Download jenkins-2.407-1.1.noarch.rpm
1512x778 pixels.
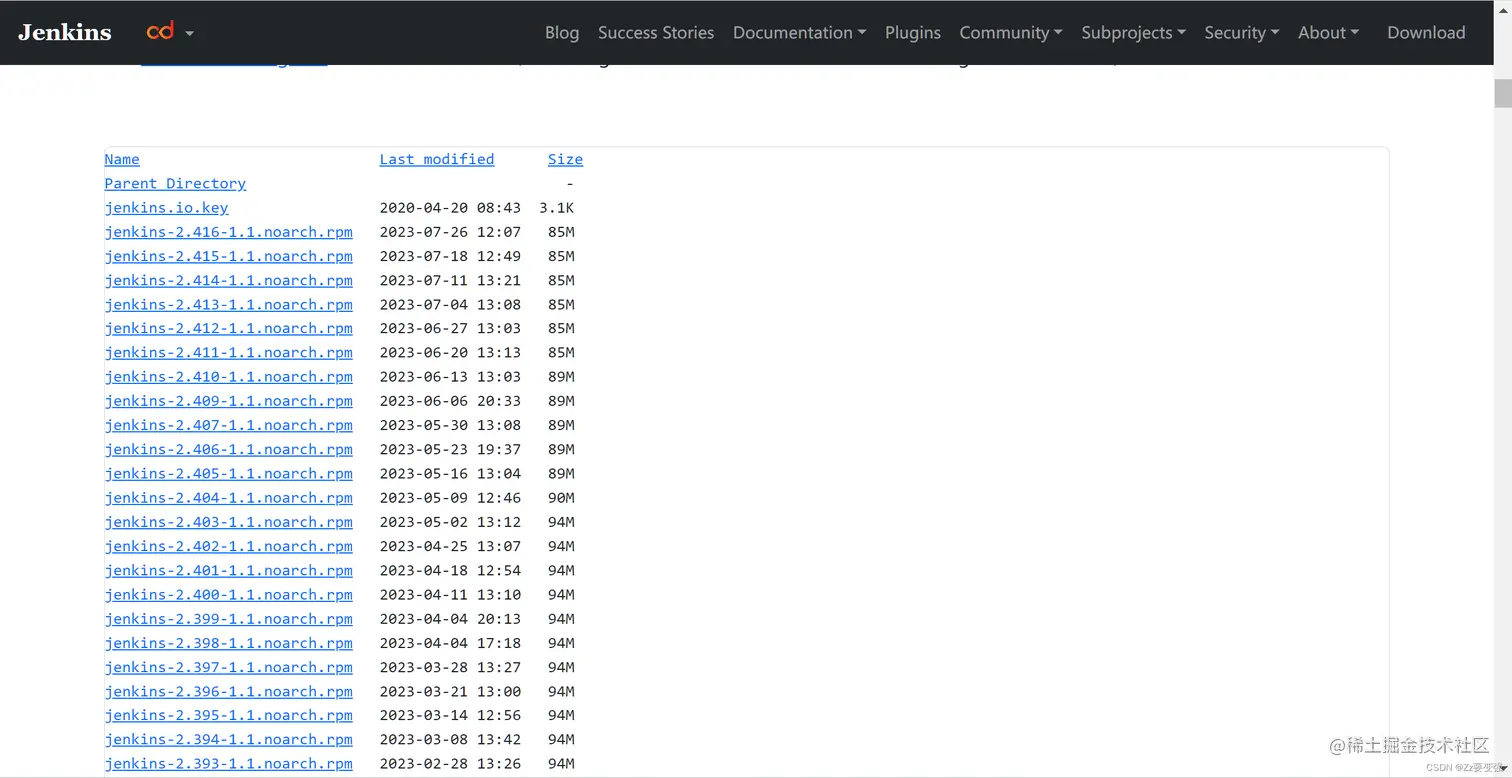point(228,425)
